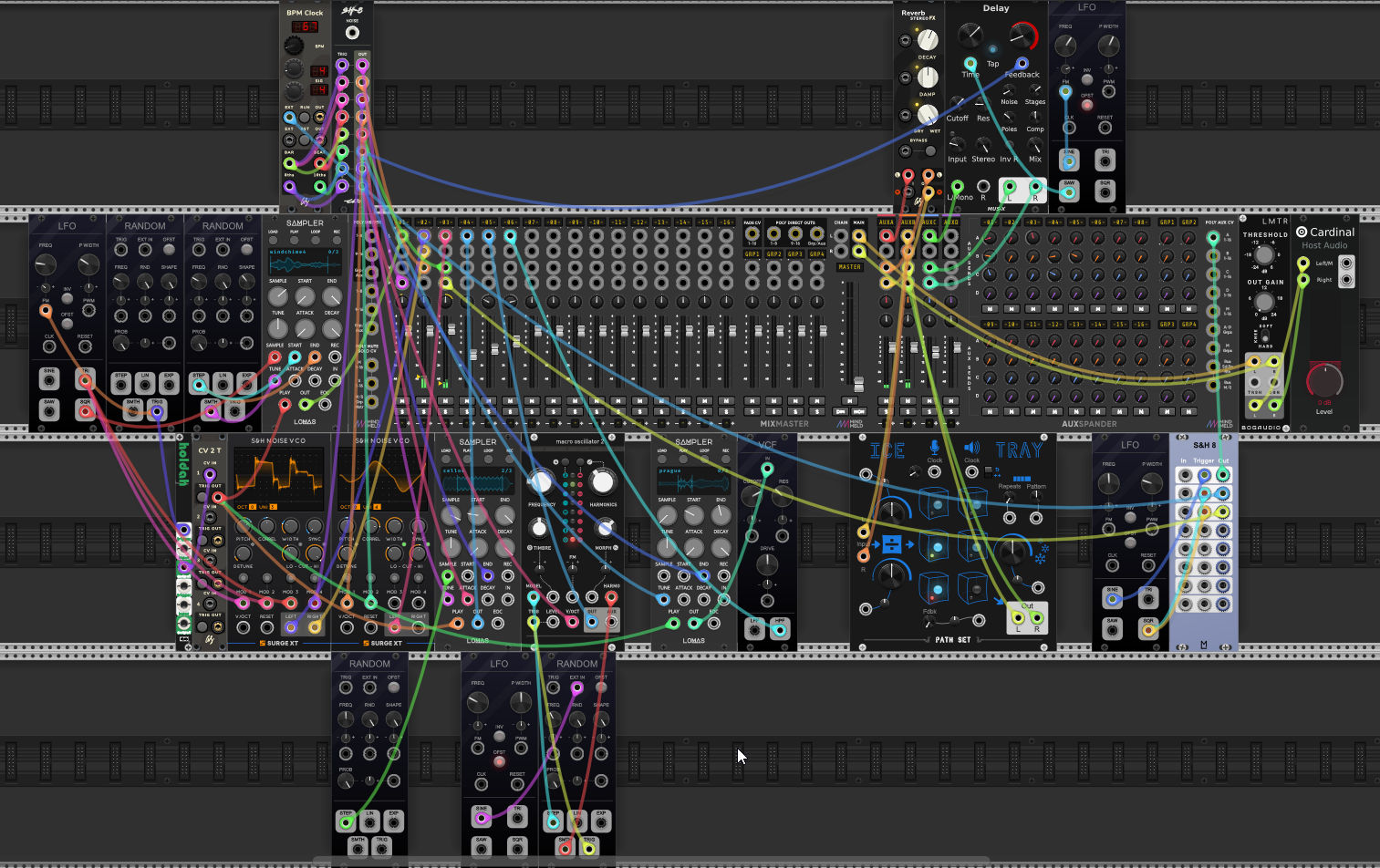
Task: Click the DECAY knob on Reverb Stereo FX
Action: coord(927,40)
